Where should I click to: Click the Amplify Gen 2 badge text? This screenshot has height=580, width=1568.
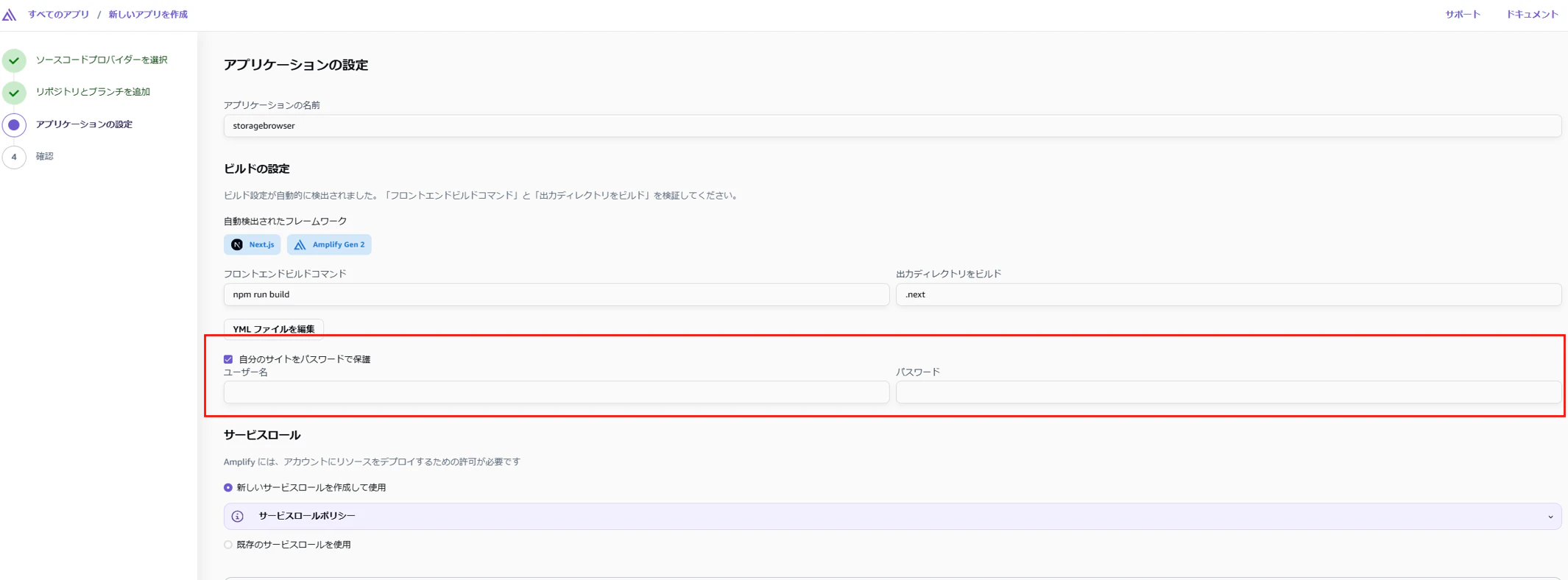pyautogui.click(x=339, y=244)
